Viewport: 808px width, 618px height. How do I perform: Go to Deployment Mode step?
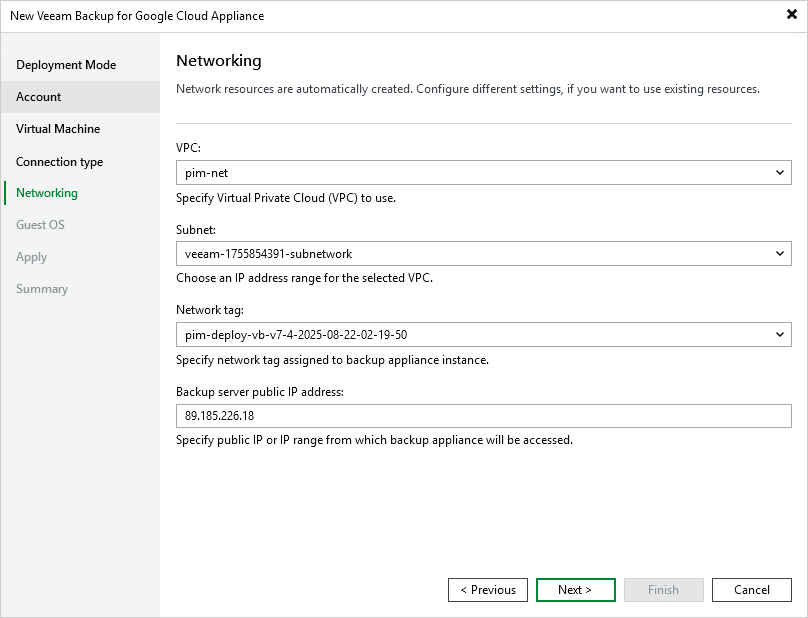[66, 65]
